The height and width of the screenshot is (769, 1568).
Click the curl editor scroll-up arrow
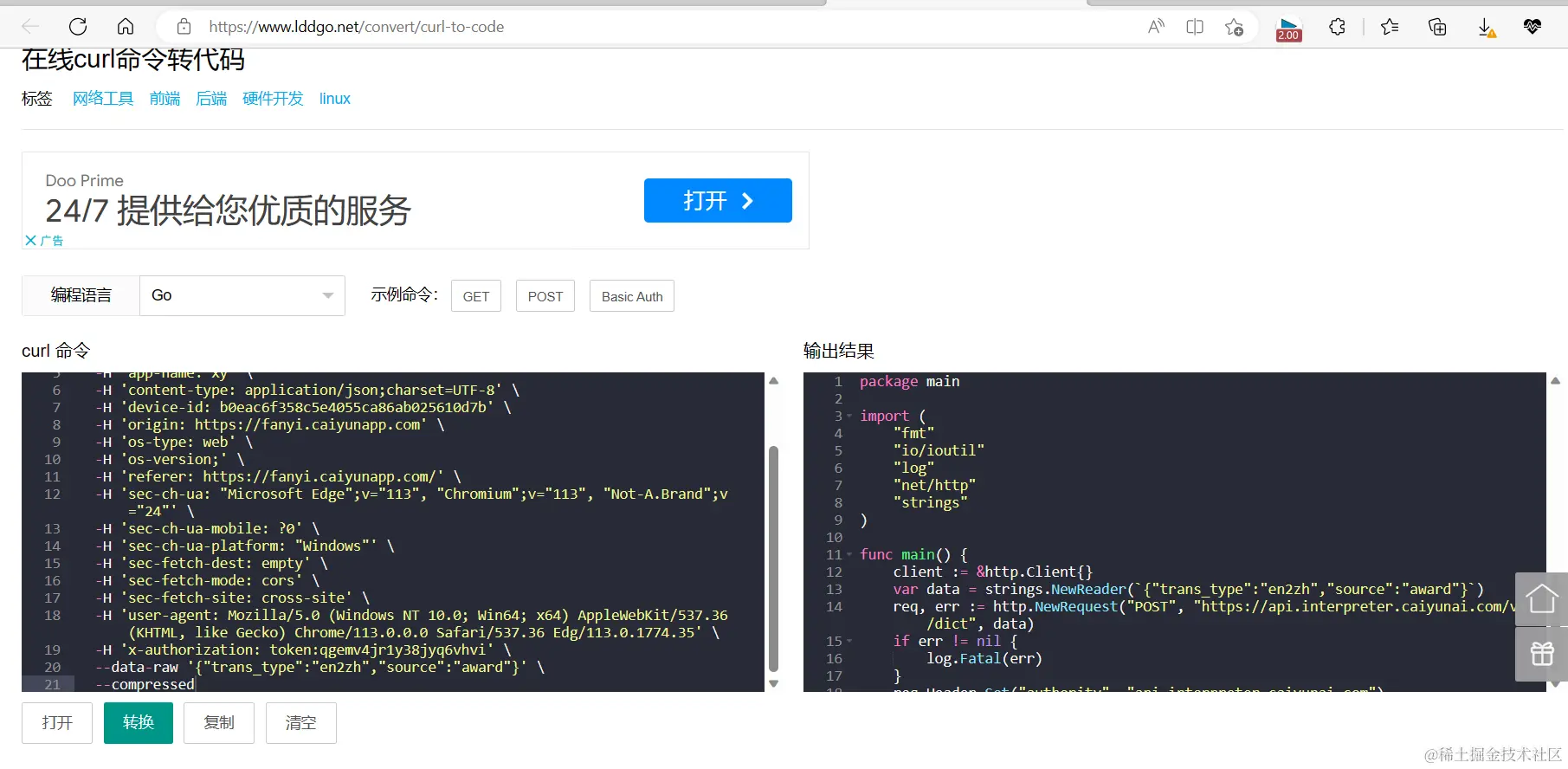[774, 381]
